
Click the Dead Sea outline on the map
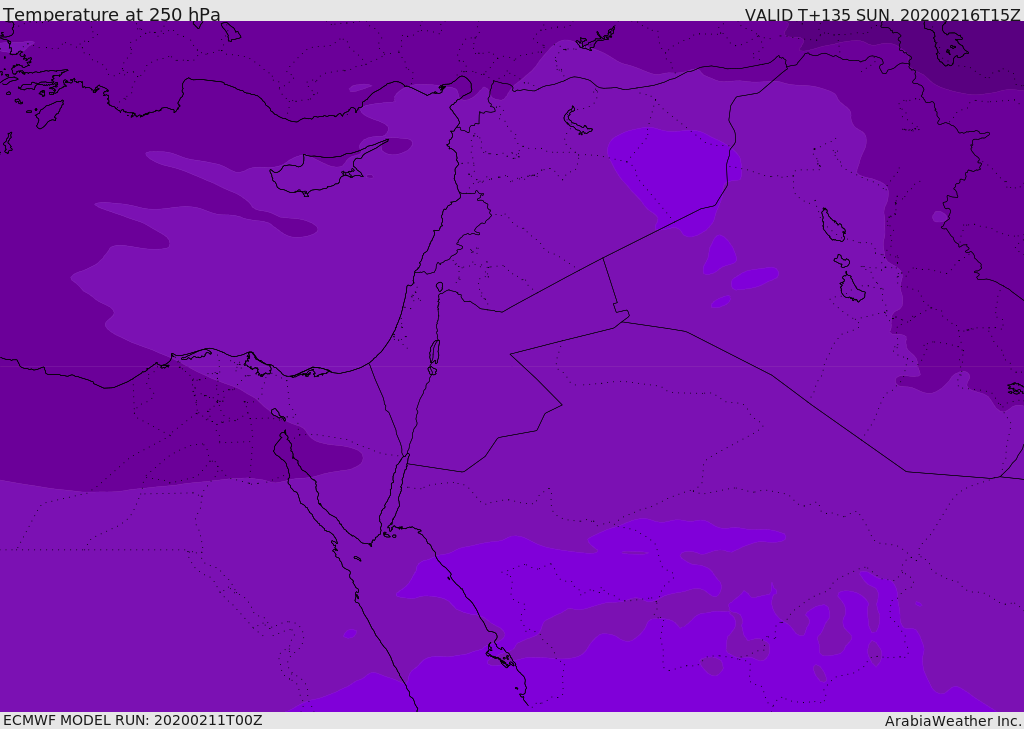click(434, 353)
